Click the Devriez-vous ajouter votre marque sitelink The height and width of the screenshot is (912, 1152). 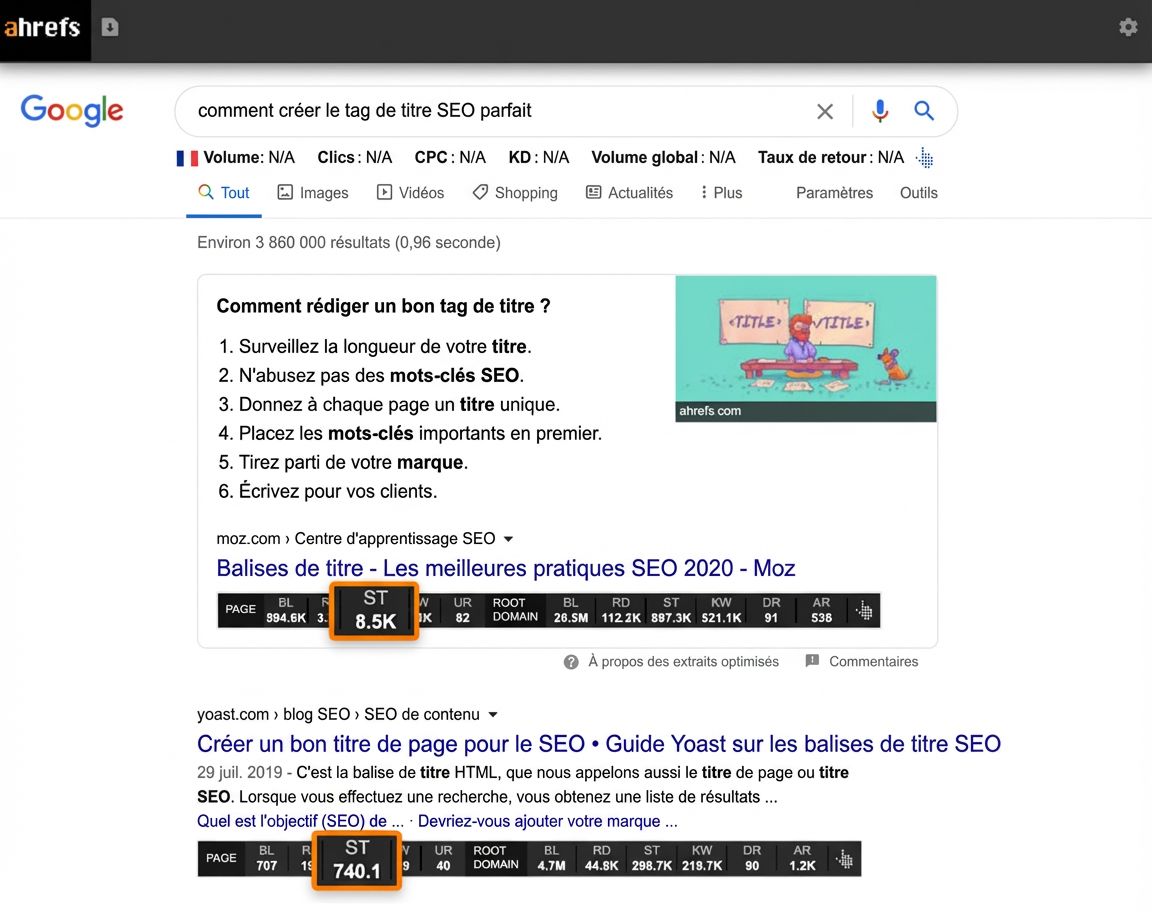click(548, 820)
